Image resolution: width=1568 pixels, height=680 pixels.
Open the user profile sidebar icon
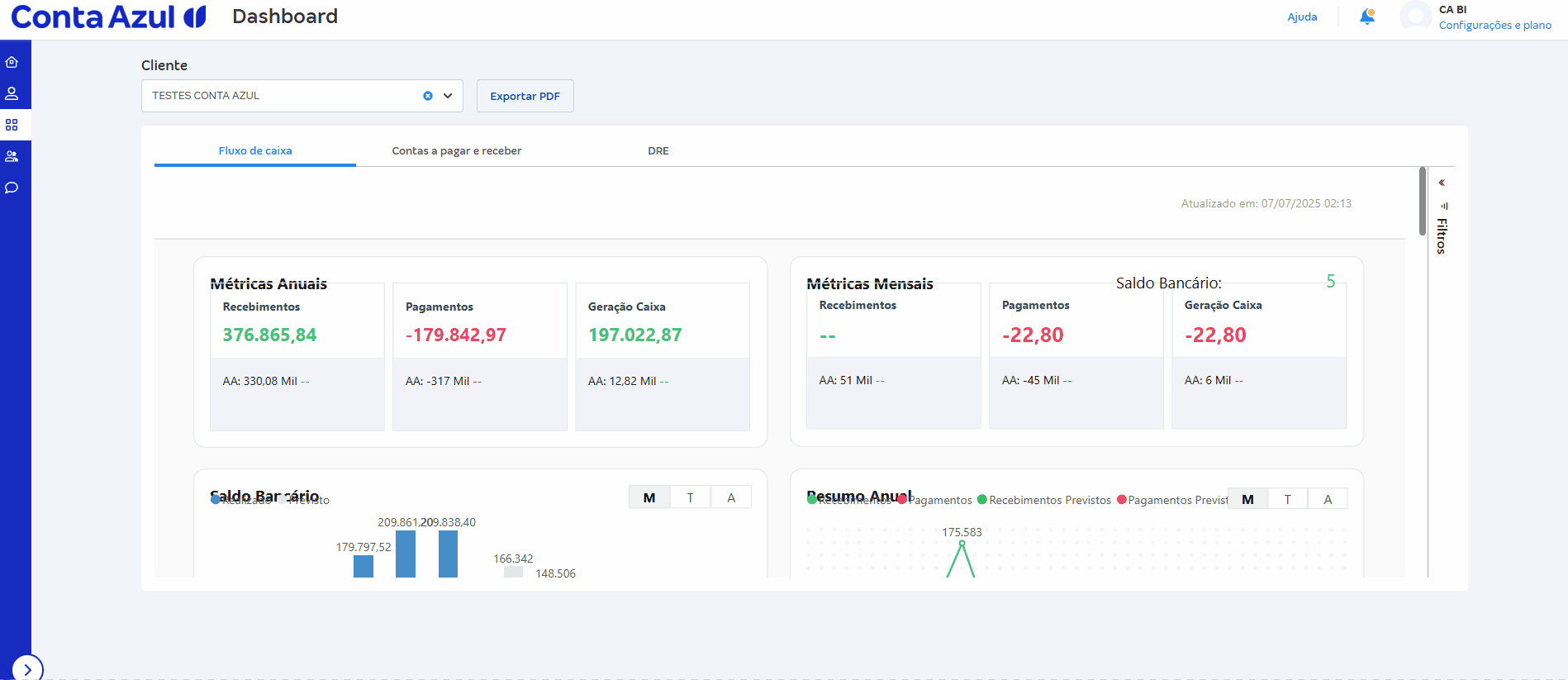(x=12, y=93)
